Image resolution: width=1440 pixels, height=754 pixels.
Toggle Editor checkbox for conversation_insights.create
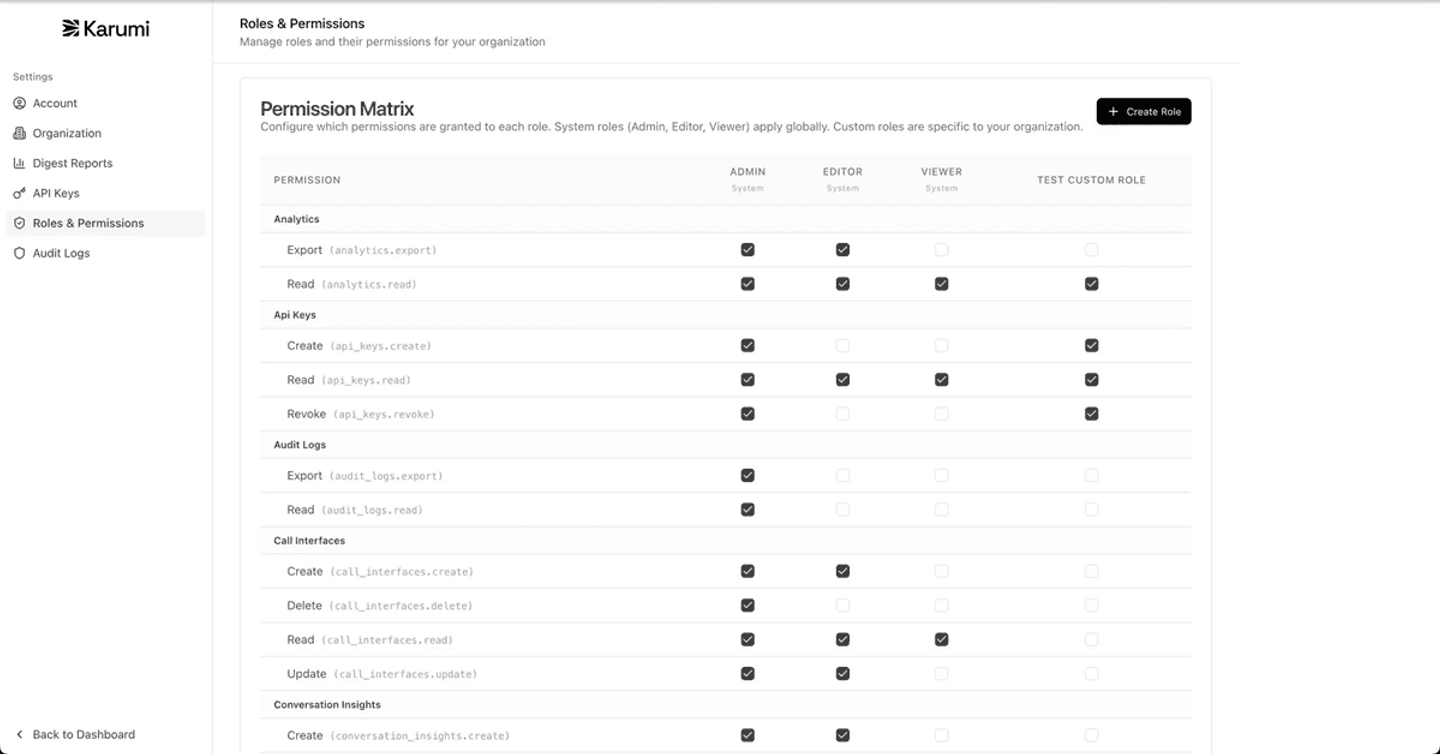[x=842, y=736]
